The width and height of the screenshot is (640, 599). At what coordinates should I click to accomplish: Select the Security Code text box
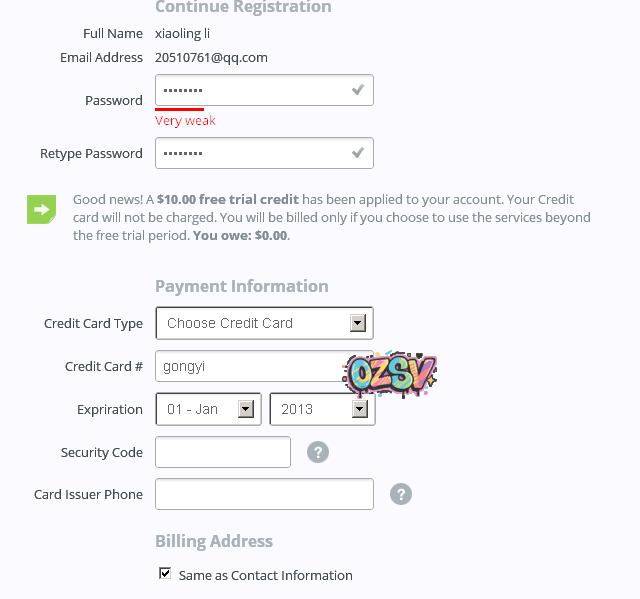(x=223, y=452)
